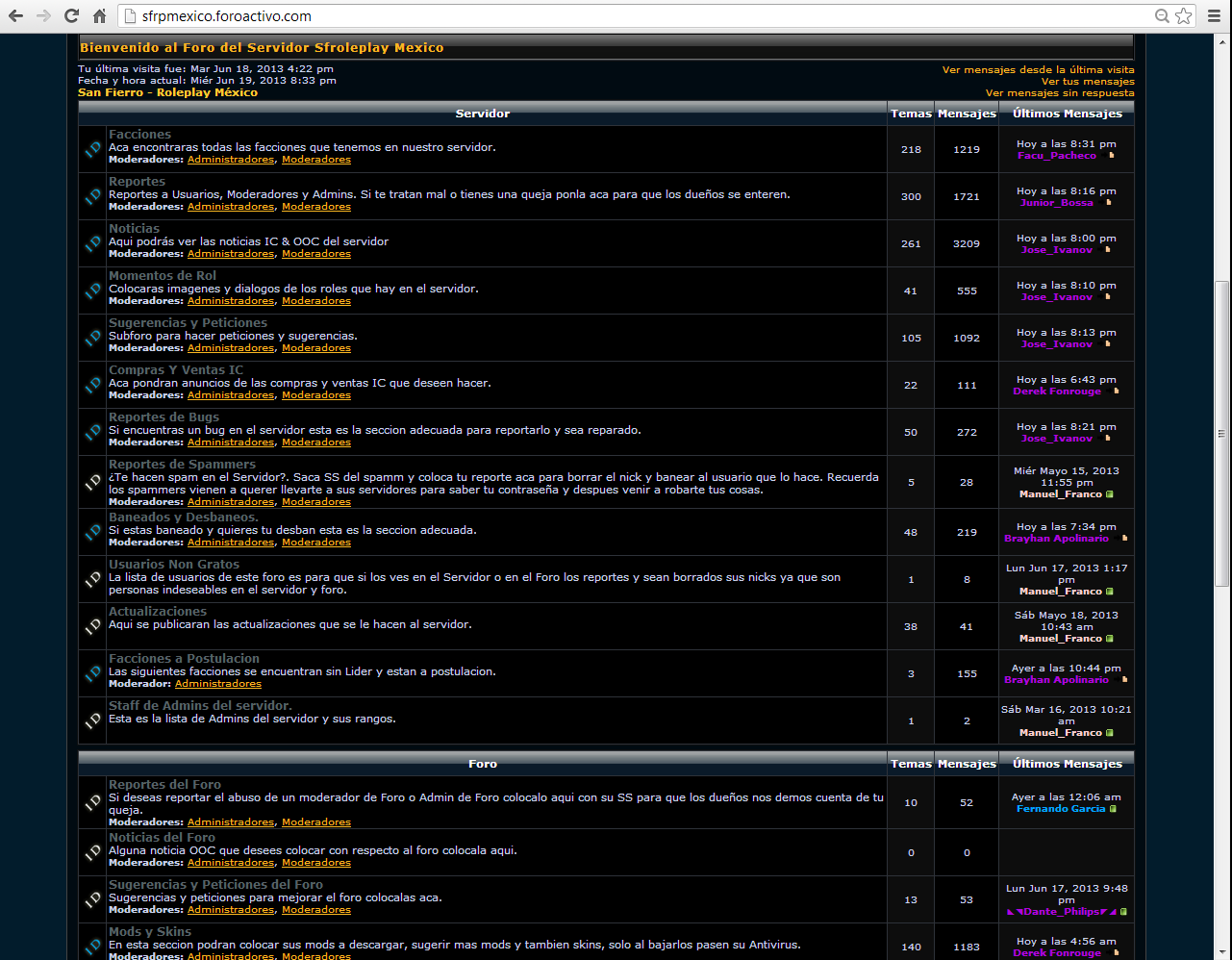Screen dimensions: 1232x960
Task: Open the Momentos de Rol forum
Action: (x=163, y=276)
